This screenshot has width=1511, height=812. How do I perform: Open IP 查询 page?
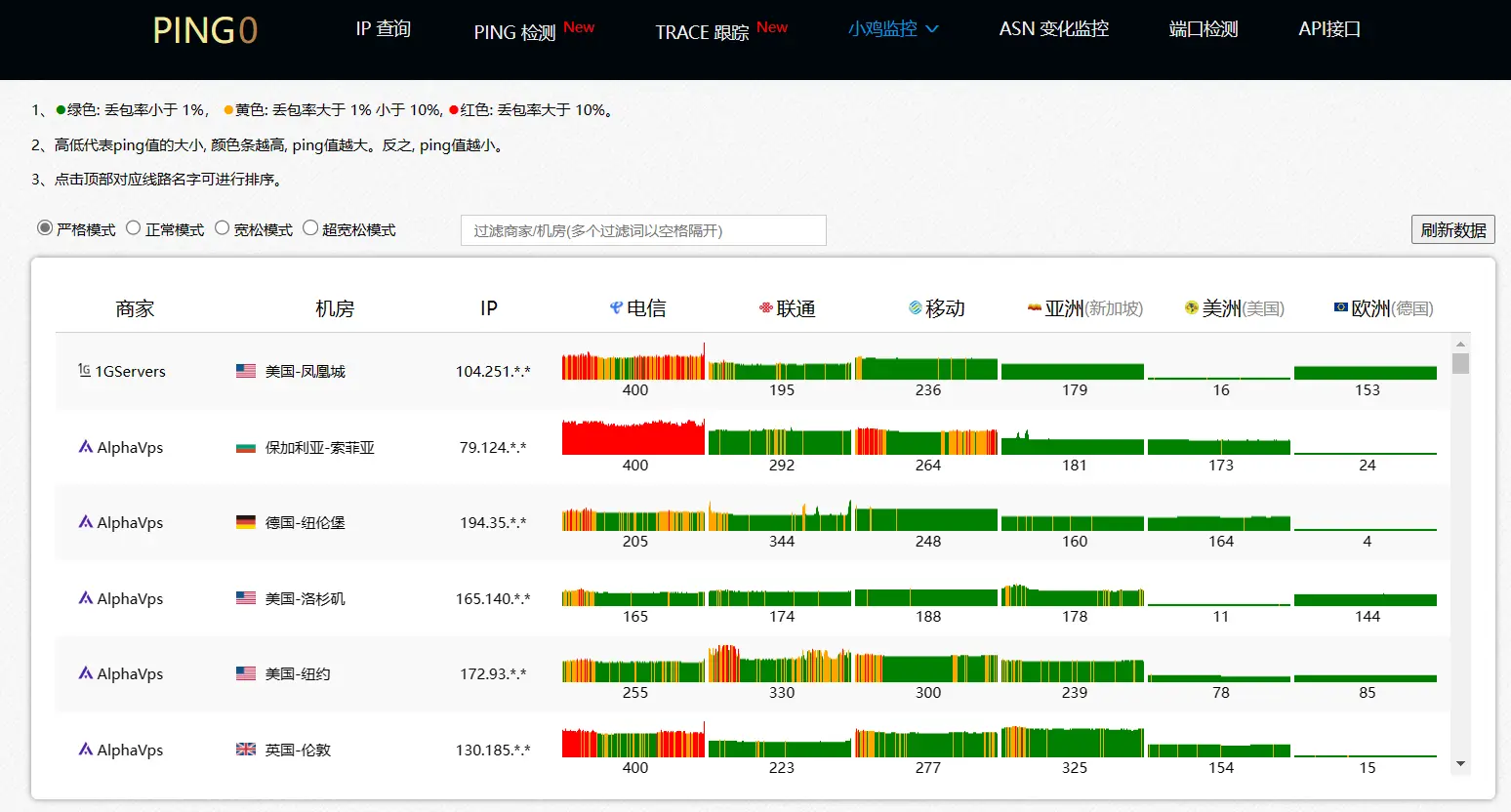point(383,29)
